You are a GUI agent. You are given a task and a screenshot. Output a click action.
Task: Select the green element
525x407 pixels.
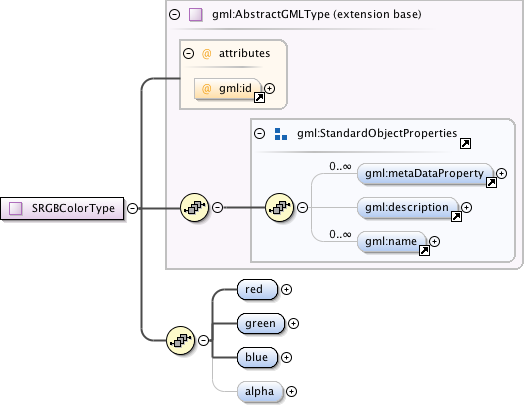coord(261,324)
